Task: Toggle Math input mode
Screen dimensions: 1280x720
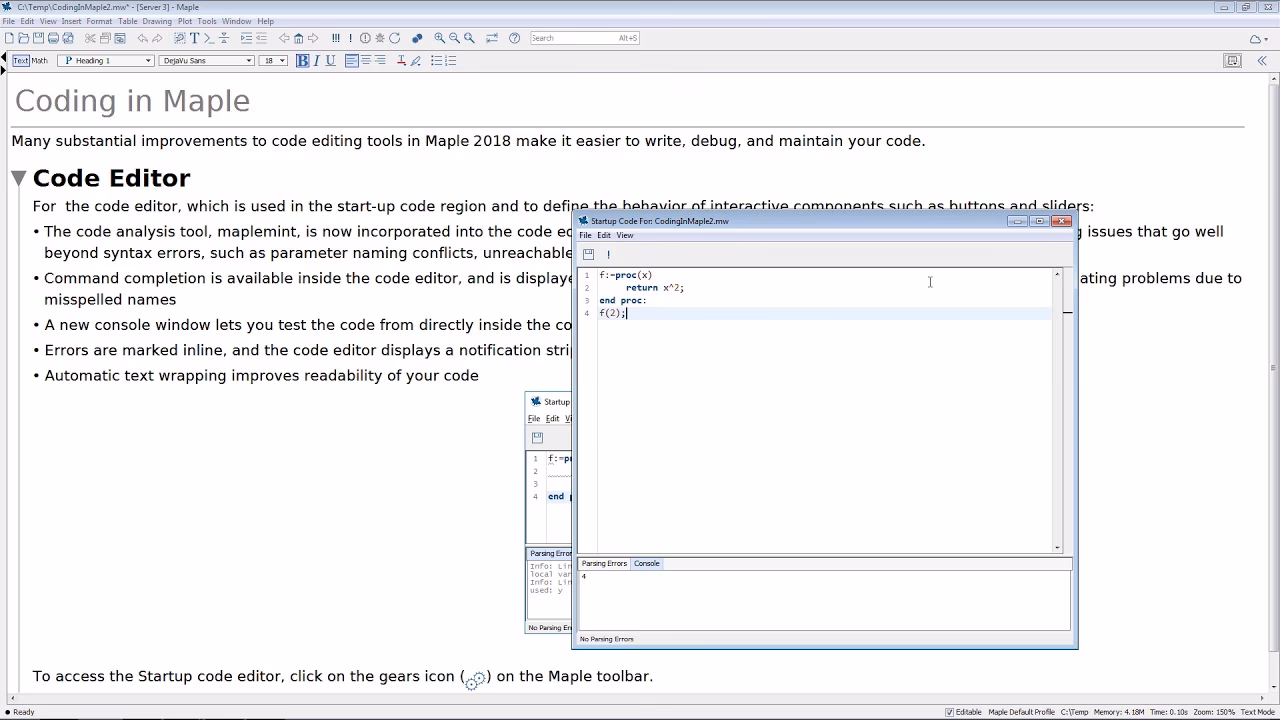Action: [x=40, y=60]
